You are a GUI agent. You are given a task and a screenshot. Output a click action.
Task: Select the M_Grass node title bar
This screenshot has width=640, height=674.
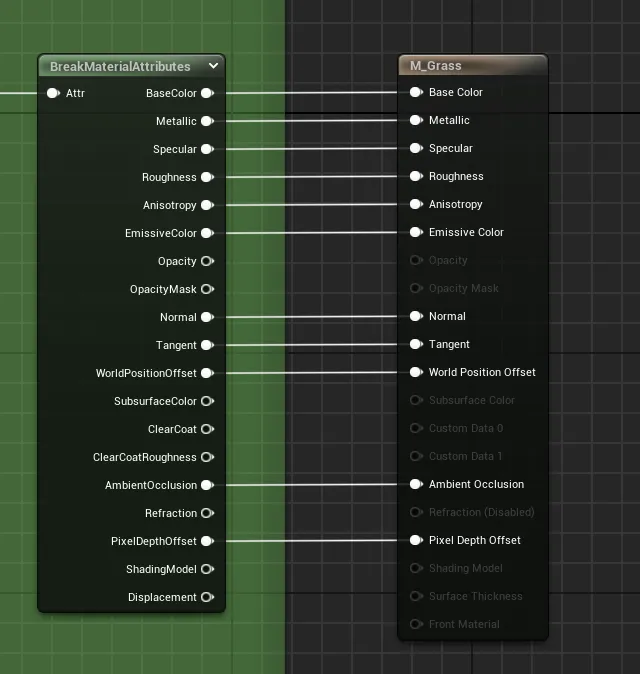(x=473, y=65)
